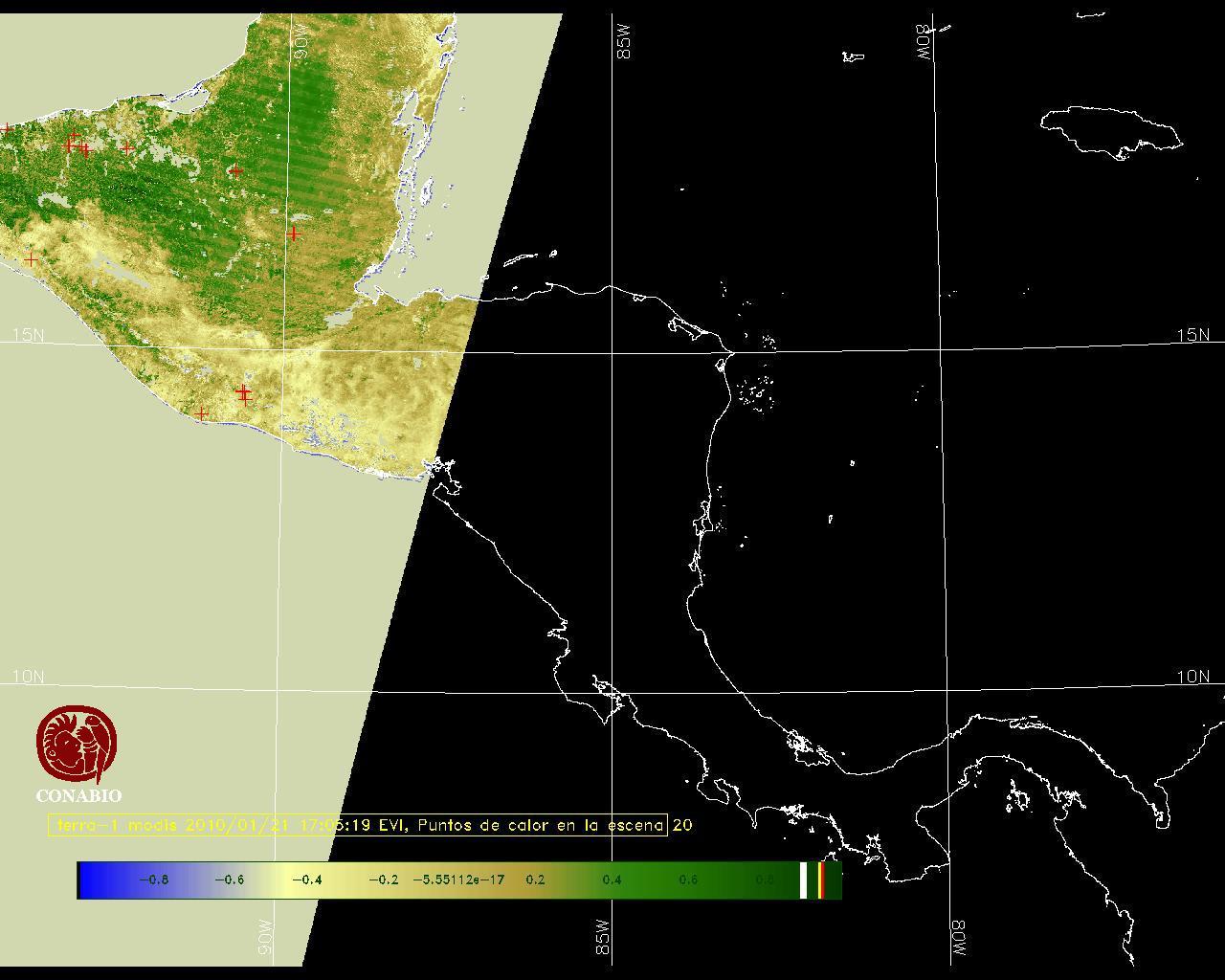The width and height of the screenshot is (1225, 980).
Task: Click the left-side 10N latitude label
Action: [x=29, y=677]
